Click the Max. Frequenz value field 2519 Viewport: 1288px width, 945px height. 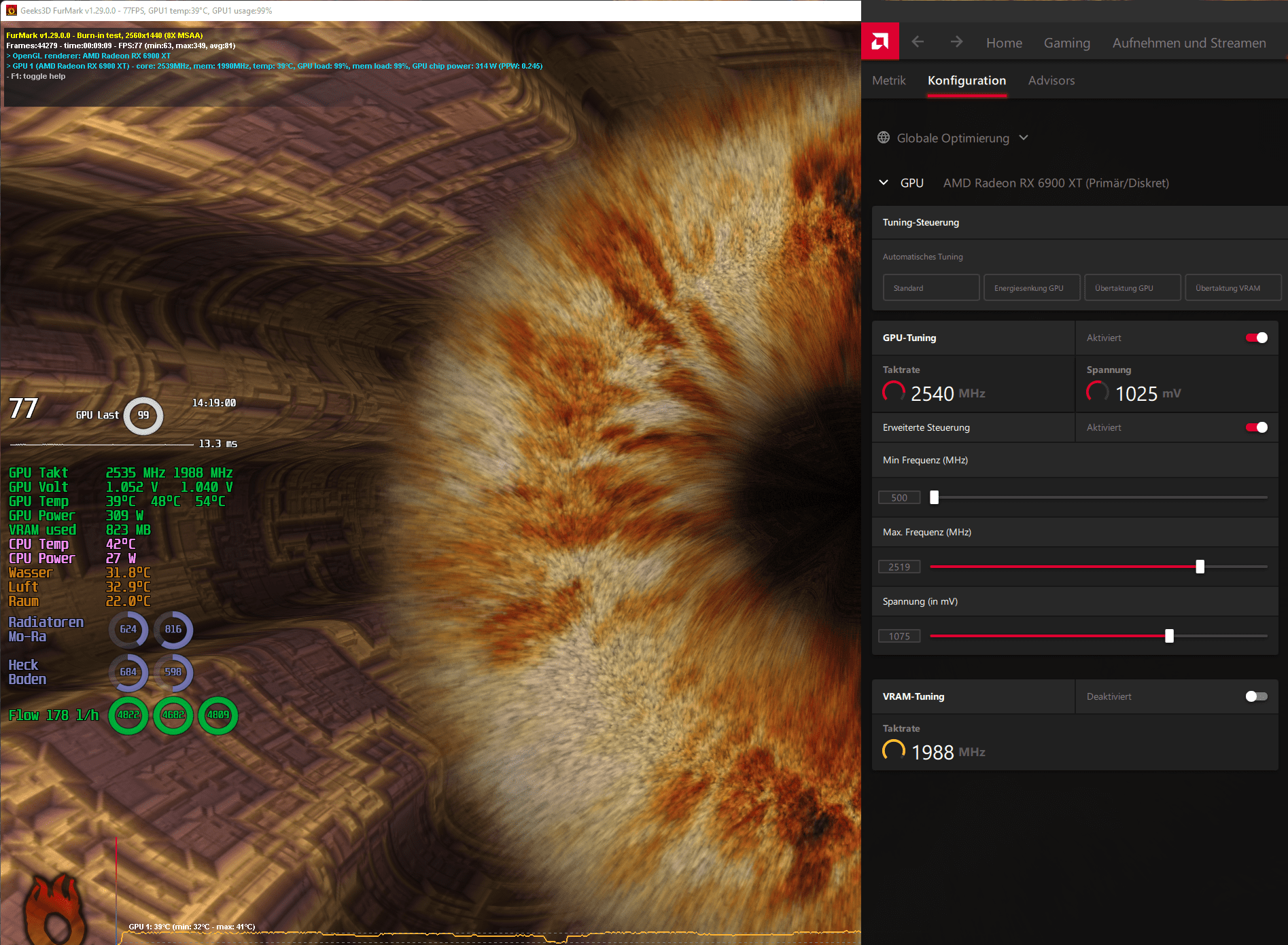click(x=899, y=567)
